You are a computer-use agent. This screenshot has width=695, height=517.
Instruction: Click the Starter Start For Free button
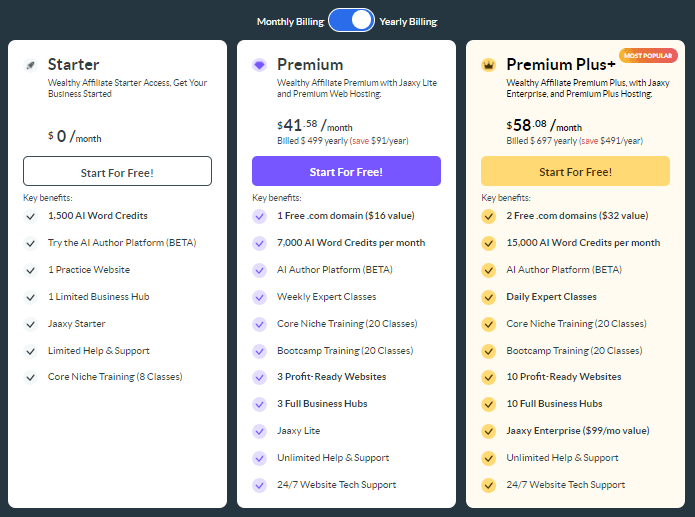pos(117,171)
